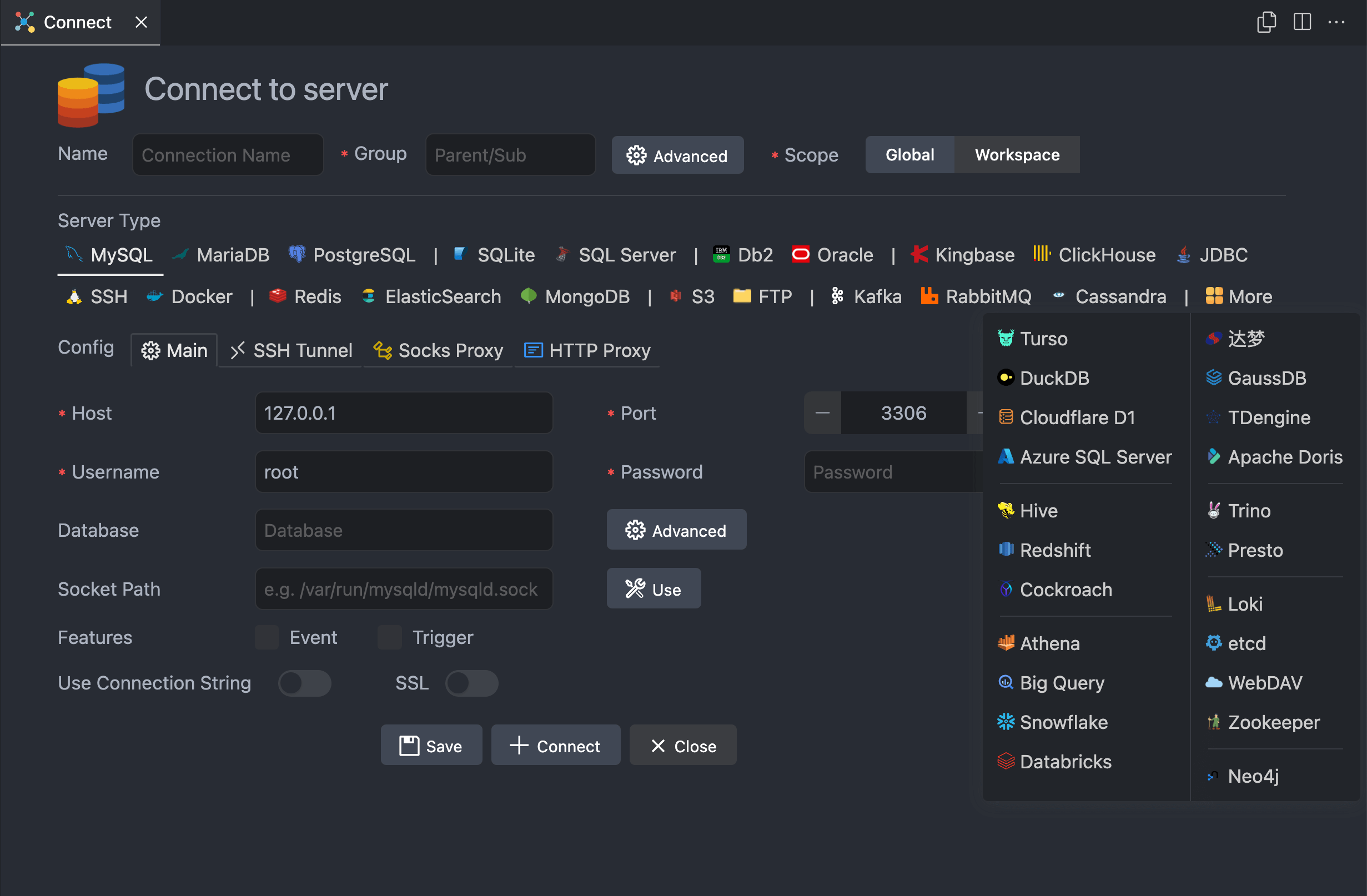Pick Cloudflare D1 in the list

coord(1066,417)
